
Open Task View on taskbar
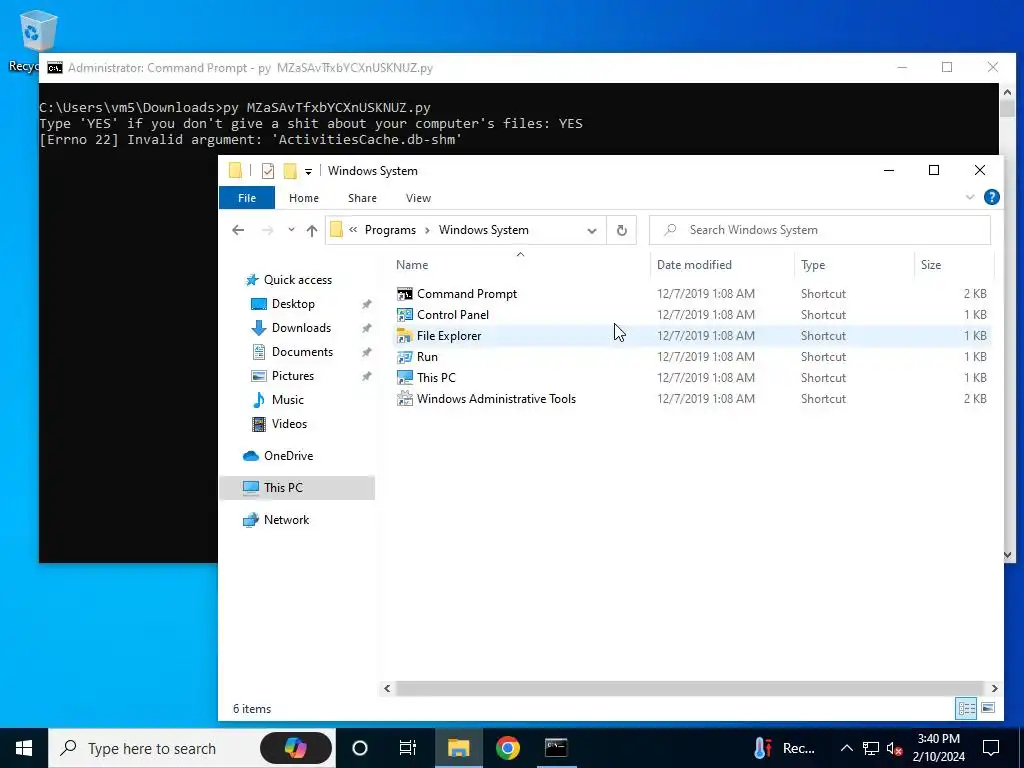click(408, 748)
